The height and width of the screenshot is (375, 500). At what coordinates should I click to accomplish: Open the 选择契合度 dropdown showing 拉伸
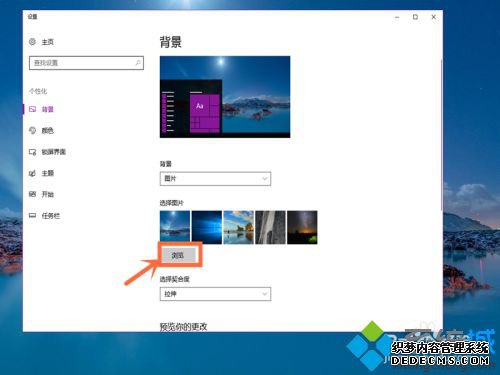215,294
